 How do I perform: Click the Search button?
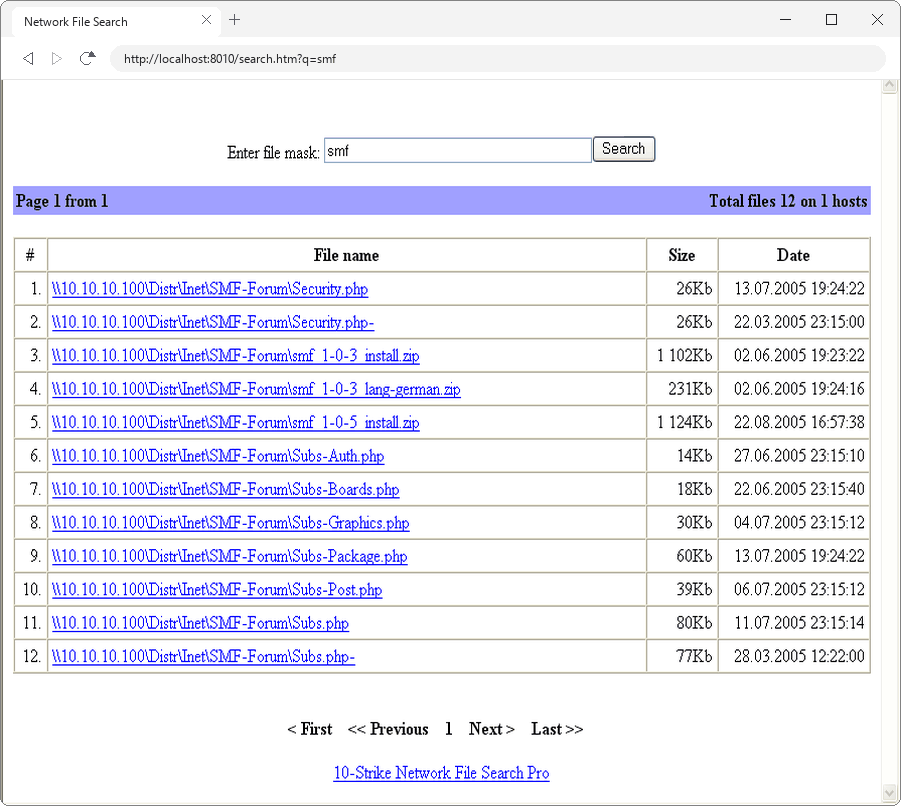click(x=623, y=149)
